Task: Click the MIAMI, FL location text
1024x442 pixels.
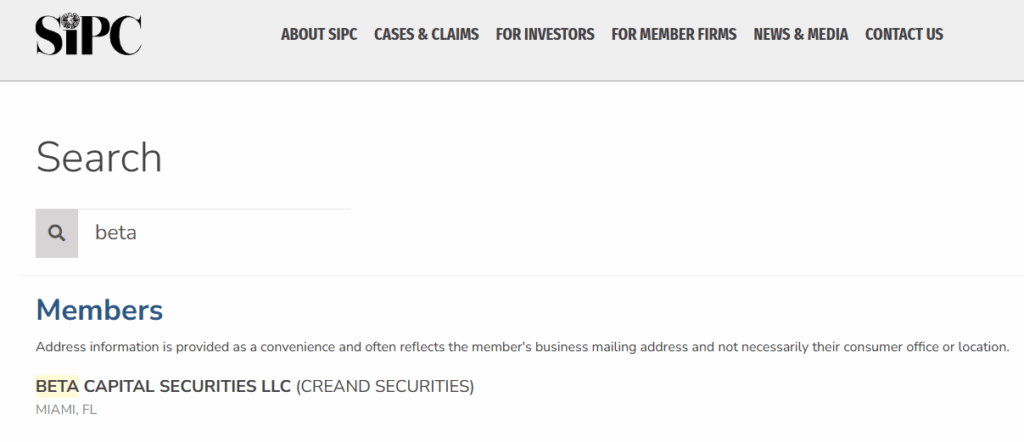Action: 66,409
